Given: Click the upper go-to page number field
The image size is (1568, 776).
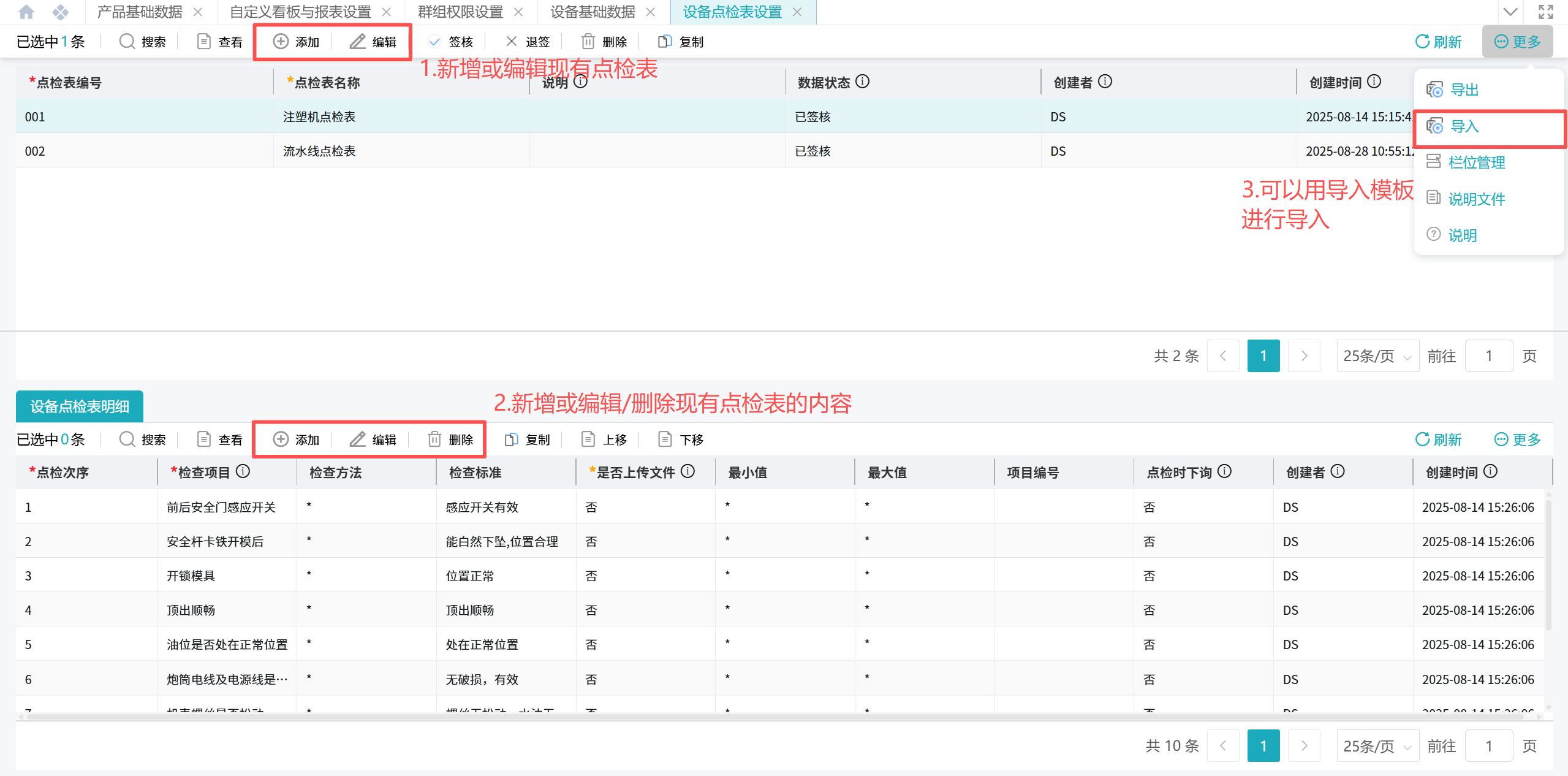Looking at the screenshot, I should (1489, 356).
